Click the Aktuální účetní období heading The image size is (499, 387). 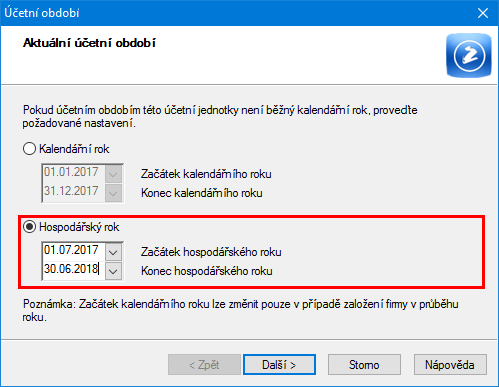coord(89,43)
